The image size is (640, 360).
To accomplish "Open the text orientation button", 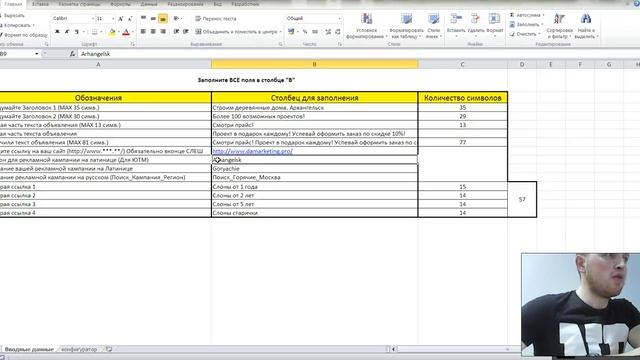I will (x=176, y=18).
